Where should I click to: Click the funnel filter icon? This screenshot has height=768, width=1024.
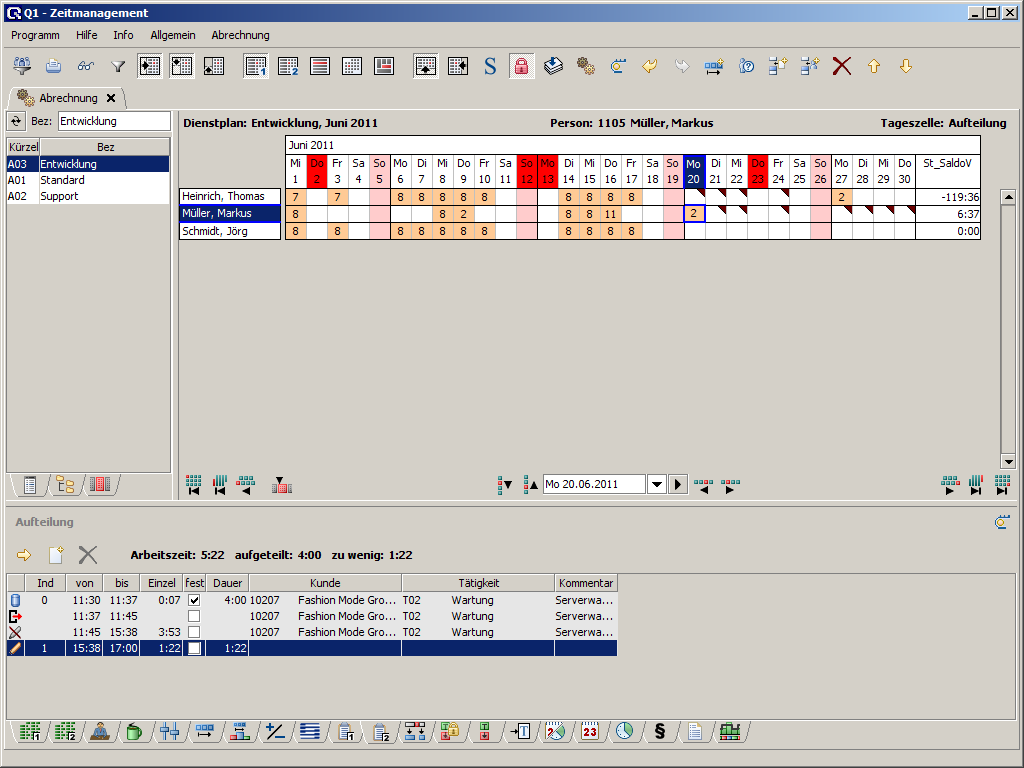click(118, 66)
